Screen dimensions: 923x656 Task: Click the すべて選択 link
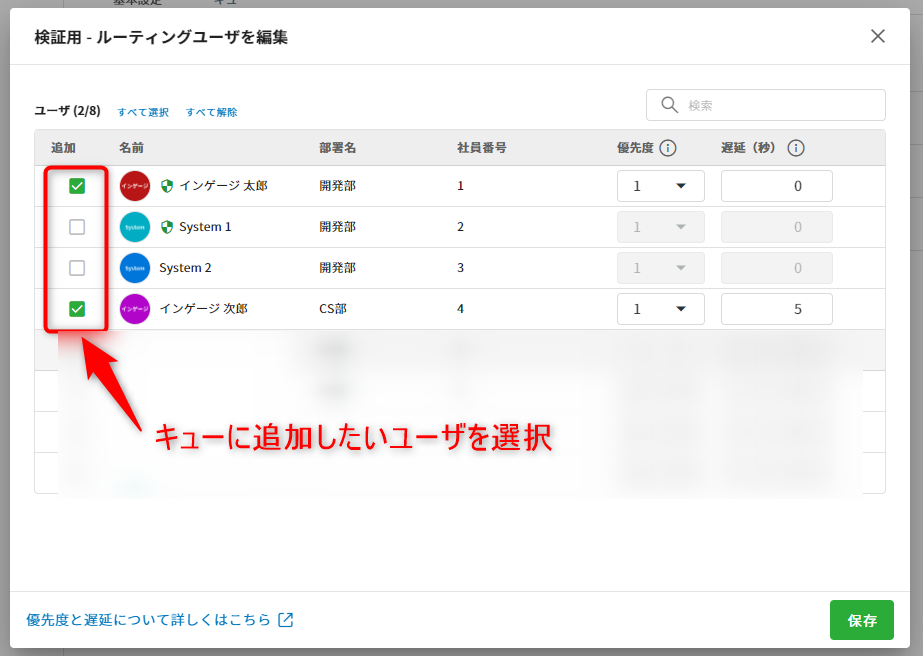[x=143, y=112]
